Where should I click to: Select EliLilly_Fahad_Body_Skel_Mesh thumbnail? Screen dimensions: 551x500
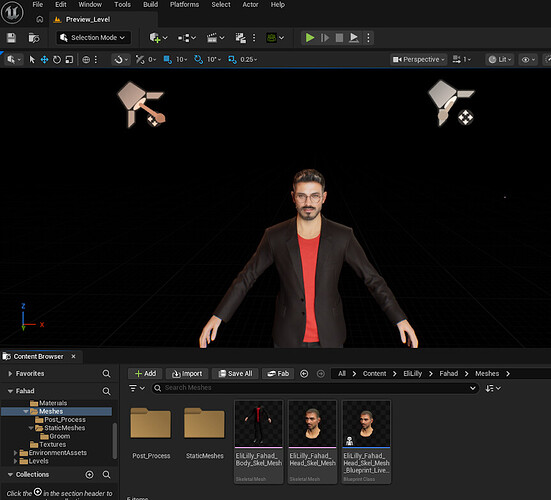[259, 442]
